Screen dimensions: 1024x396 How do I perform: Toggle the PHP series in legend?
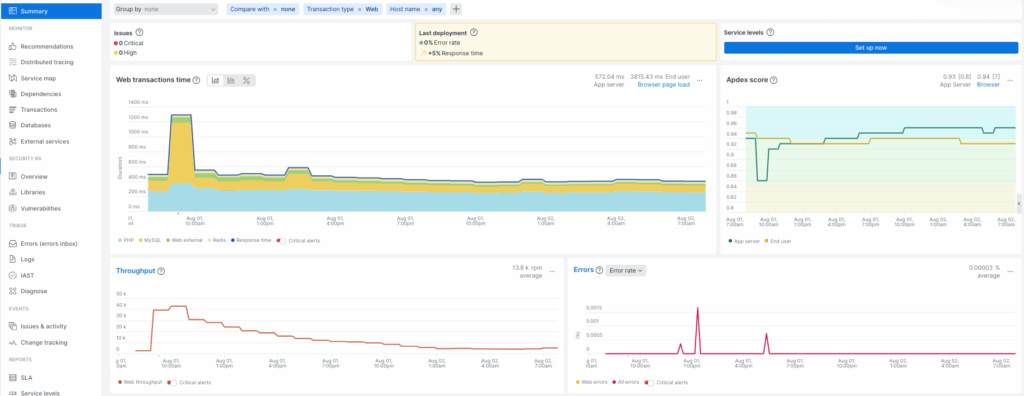[x=125, y=240]
